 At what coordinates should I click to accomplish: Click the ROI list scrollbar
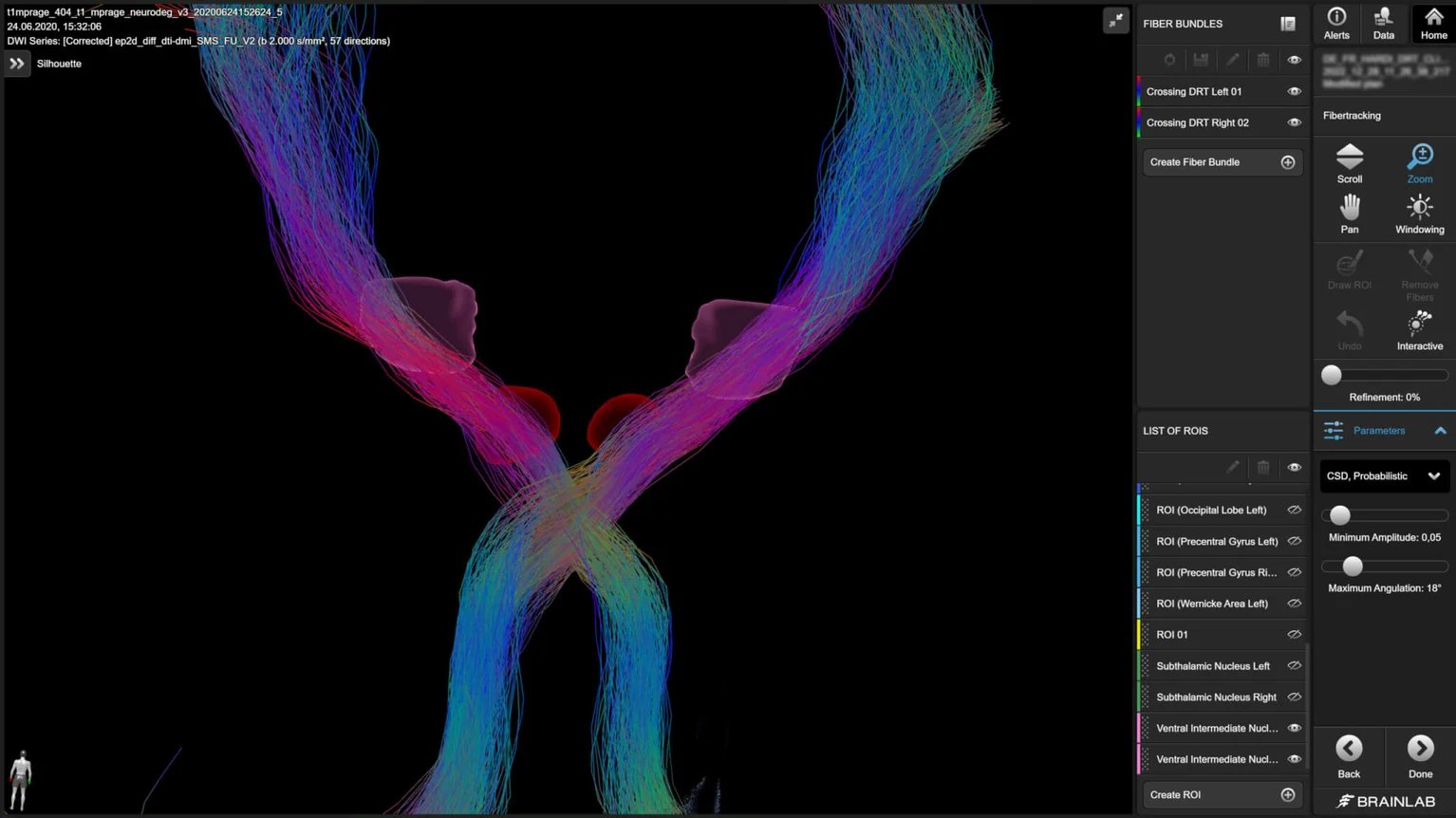[x=1307, y=707]
